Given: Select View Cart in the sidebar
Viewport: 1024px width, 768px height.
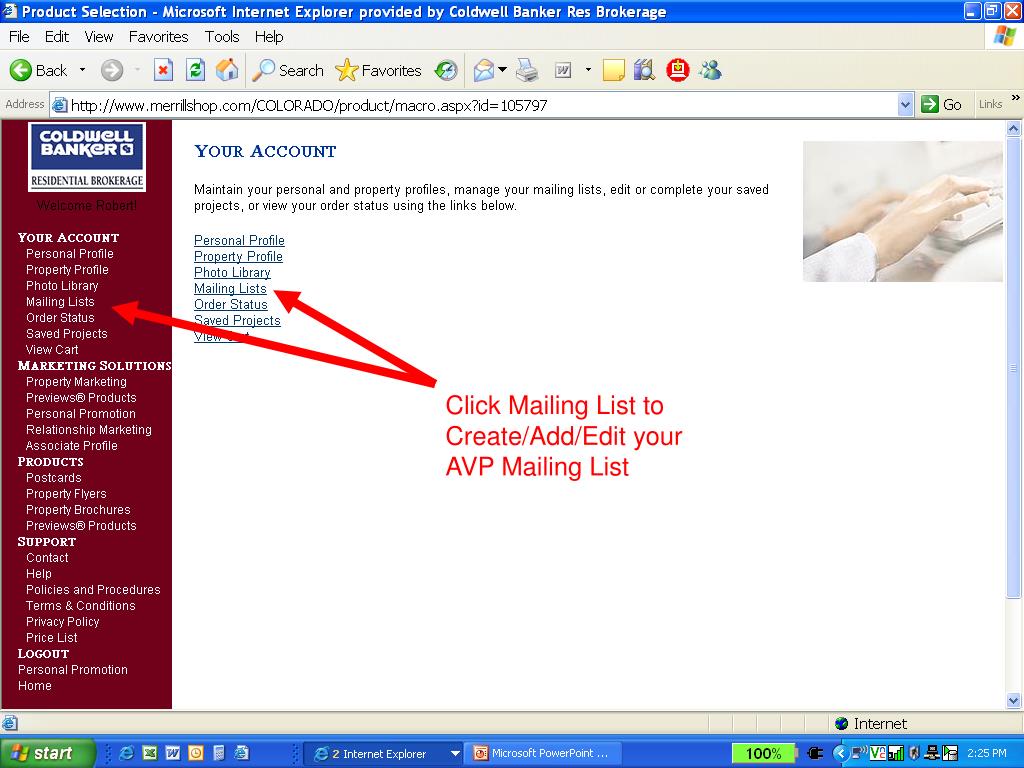Looking at the screenshot, I should [52, 350].
